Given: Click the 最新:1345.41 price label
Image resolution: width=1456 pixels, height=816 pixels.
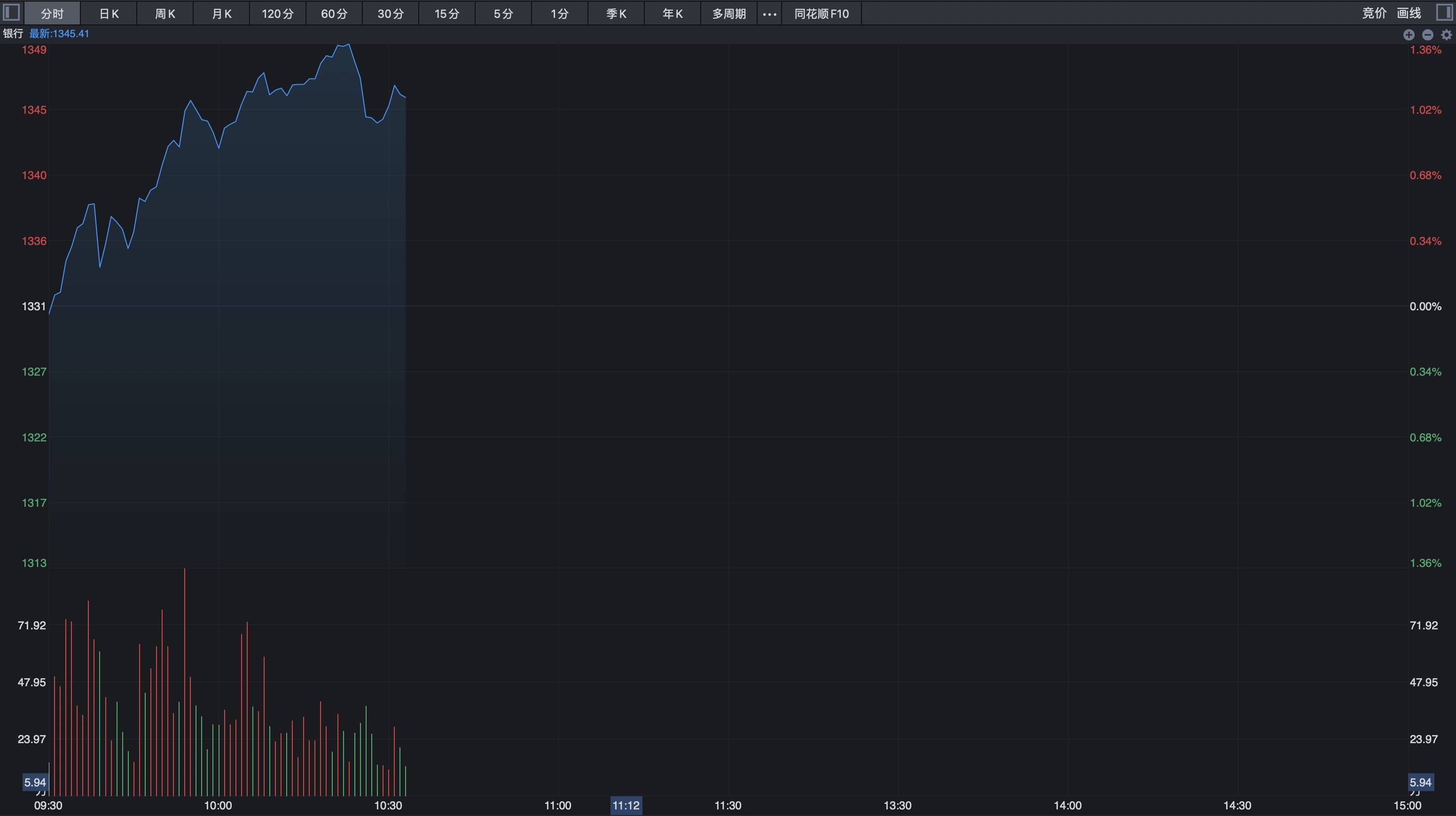Looking at the screenshot, I should (59, 34).
